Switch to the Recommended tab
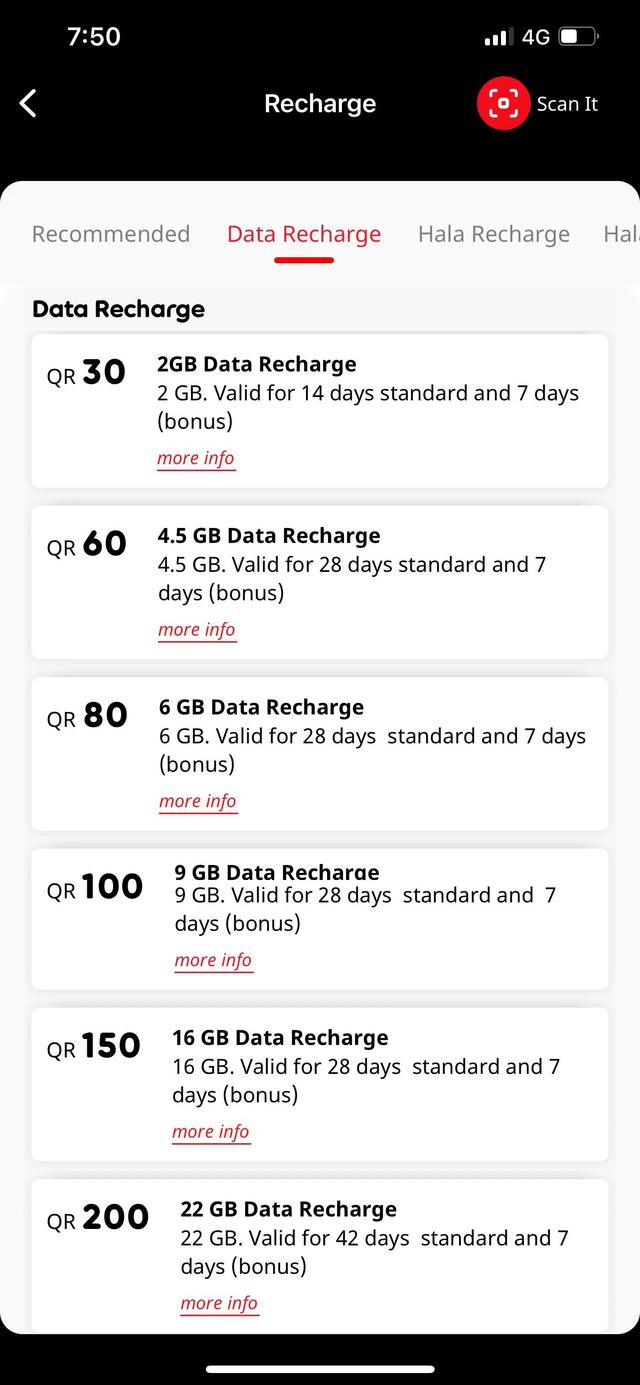This screenshot has height=1385, width=640. coord(111,234)
